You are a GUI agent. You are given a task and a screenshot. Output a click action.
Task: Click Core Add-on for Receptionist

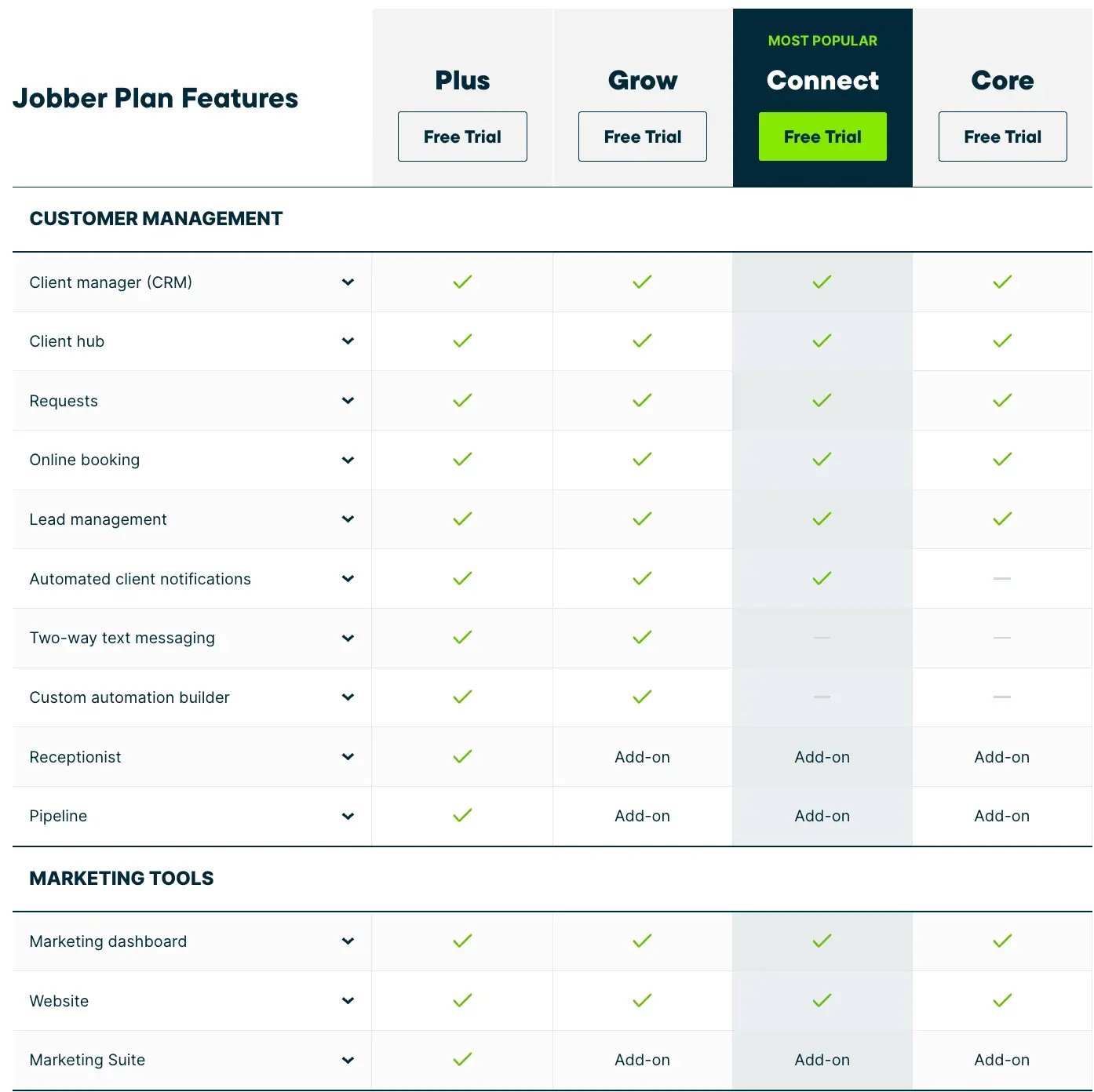click(x=1002, y=757)
